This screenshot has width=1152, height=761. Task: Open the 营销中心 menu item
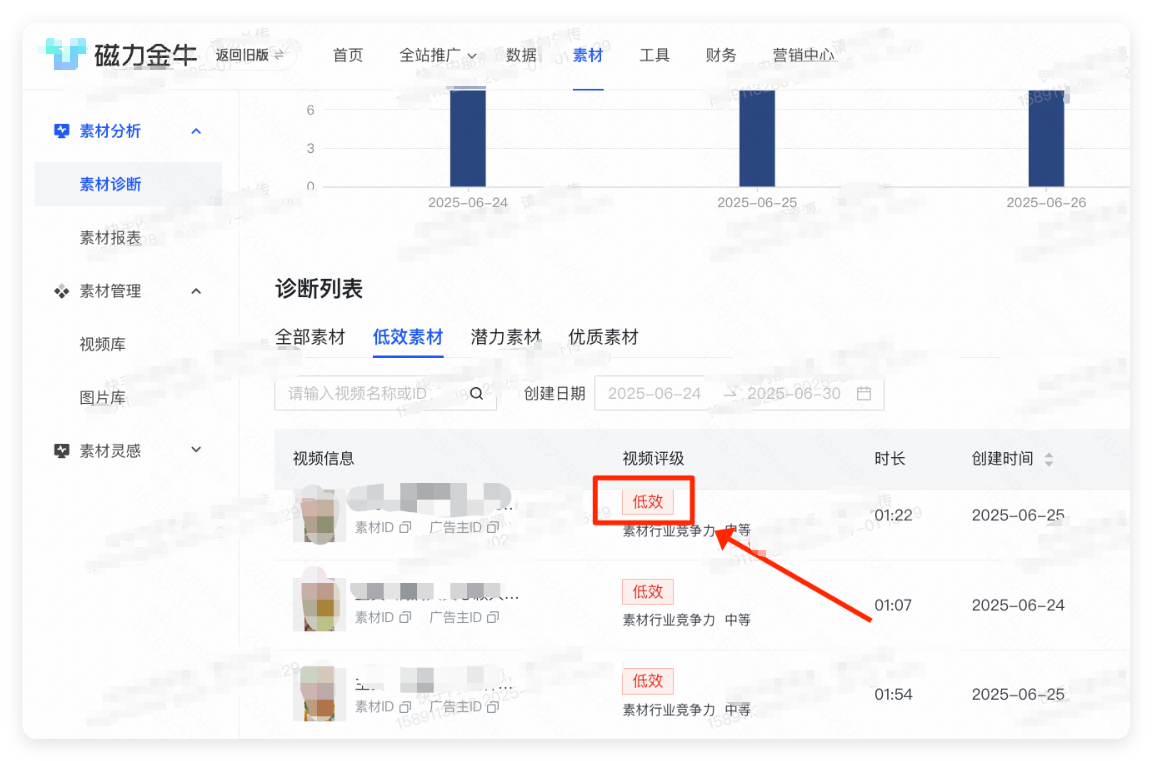coord(806,55)
